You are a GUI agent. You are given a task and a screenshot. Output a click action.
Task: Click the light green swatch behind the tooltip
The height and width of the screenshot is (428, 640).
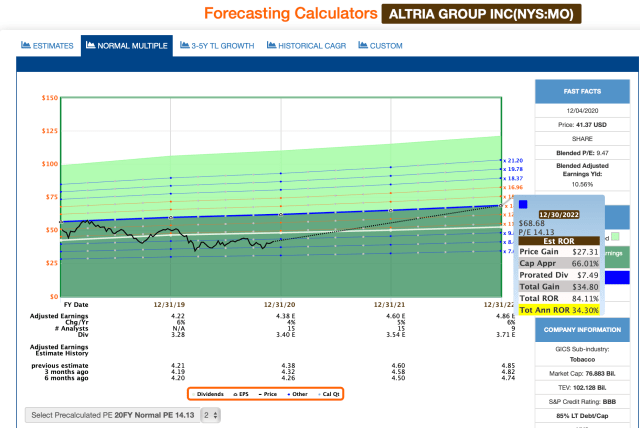click(616, 237)
